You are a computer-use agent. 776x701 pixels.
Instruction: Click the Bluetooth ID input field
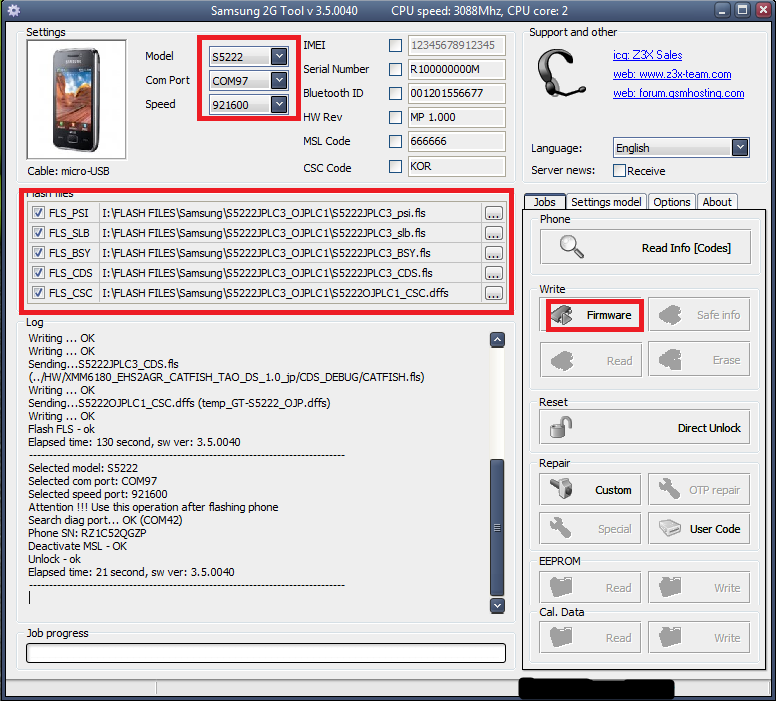coord(456,93)
